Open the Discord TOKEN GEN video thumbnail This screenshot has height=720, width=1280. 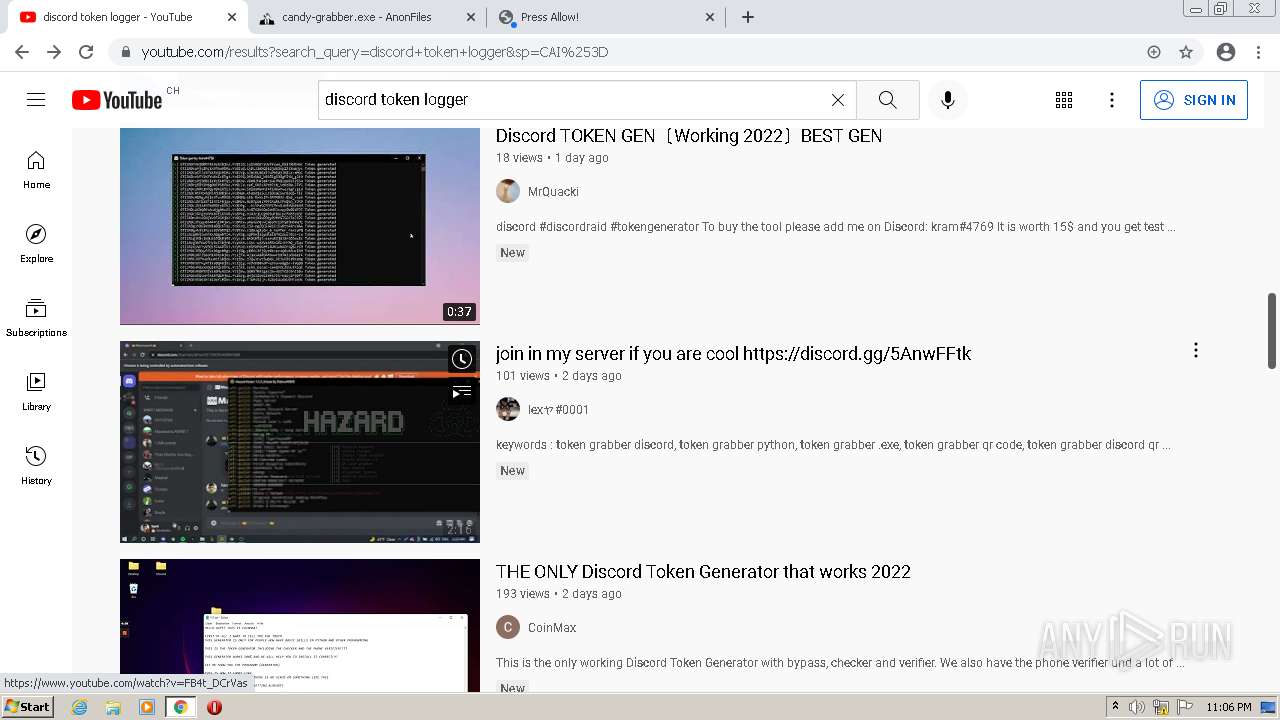coord(300,226)
